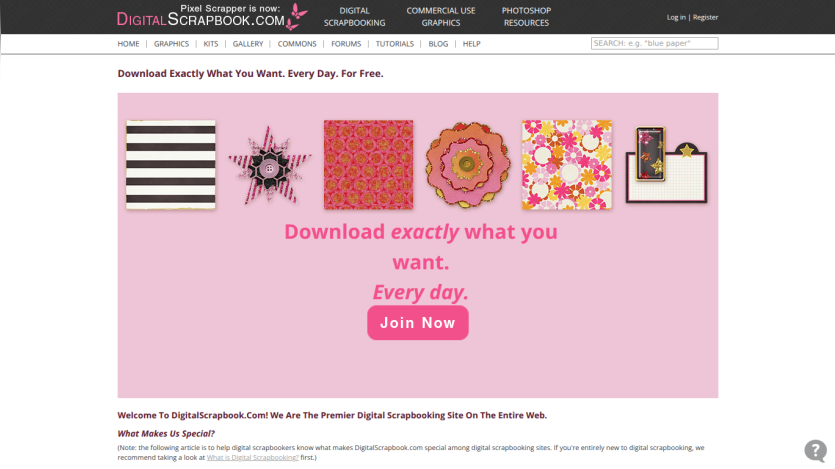Click the Join Now button
Viewport: 835px width, 469px height.
[x=418, y=323]
